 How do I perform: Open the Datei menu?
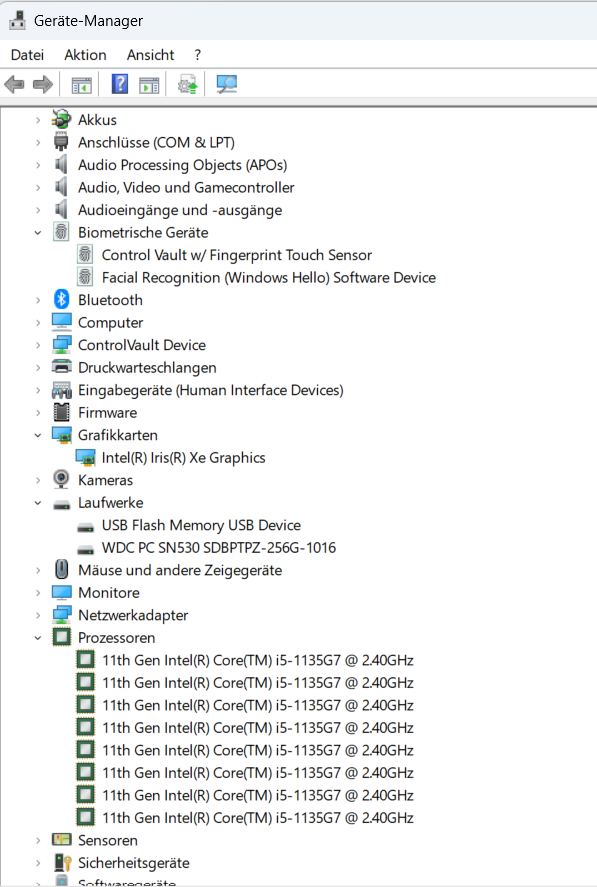click(x=27, y=55)
